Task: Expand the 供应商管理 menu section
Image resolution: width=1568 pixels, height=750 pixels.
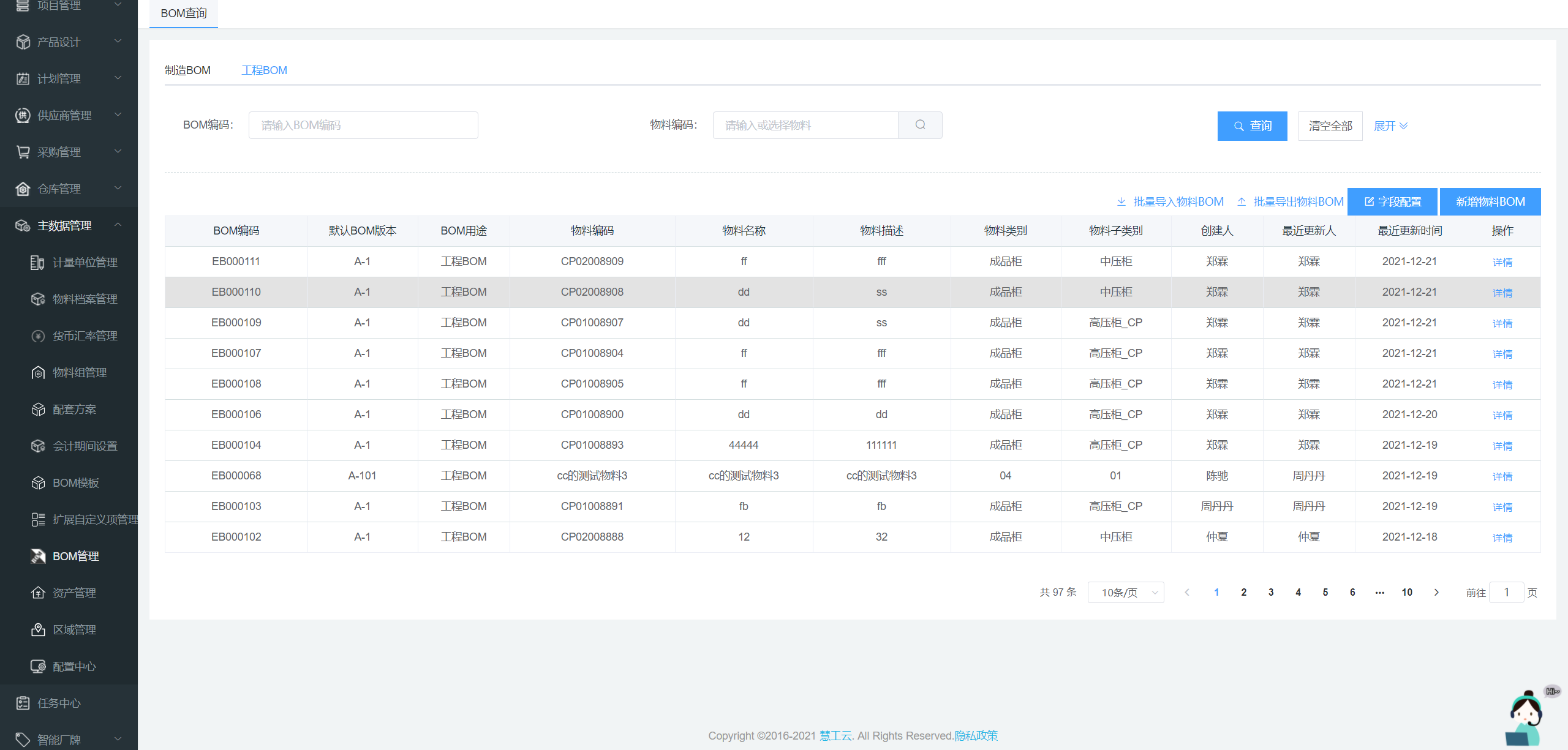Action: [118, 115]
